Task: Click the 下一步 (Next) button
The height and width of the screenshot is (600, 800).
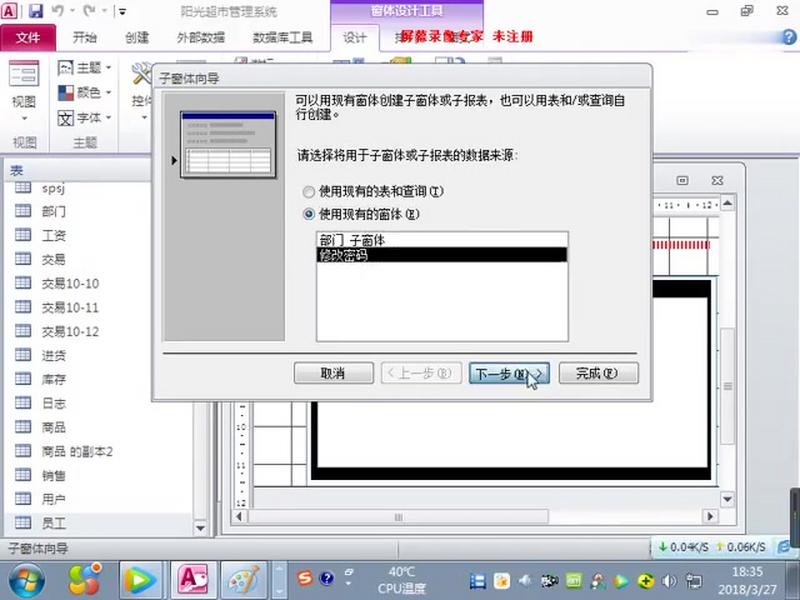Action: (x=510, y=373)
